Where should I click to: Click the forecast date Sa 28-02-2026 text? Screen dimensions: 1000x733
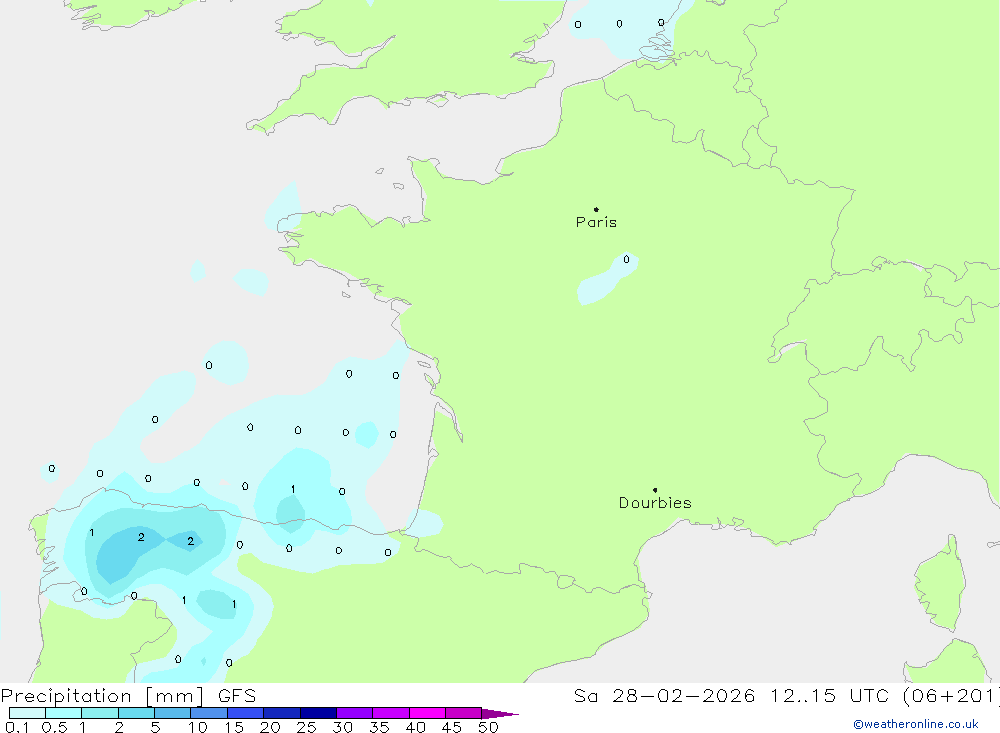coord(664,695)
